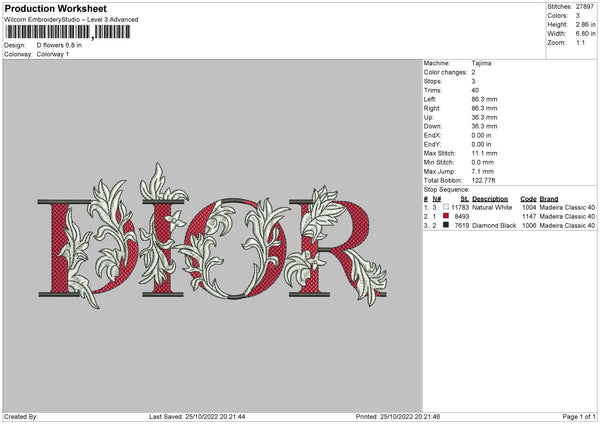Screen dimensions: 600x424
Task: Click the 'Code' column header
Action: pyautogui.click(x=528, y=199)
